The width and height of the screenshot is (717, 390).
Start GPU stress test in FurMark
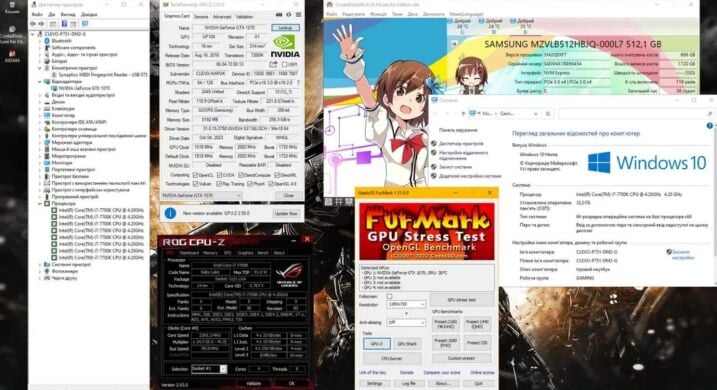(462, 300)
